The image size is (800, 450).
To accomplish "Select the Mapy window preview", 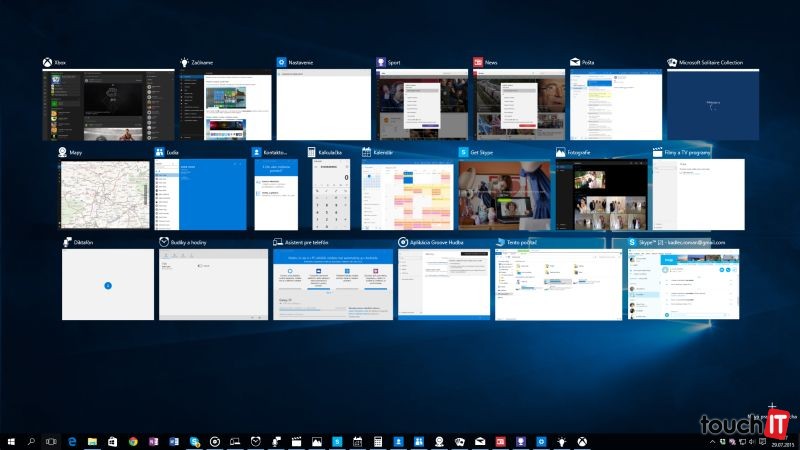I will 102,195.
